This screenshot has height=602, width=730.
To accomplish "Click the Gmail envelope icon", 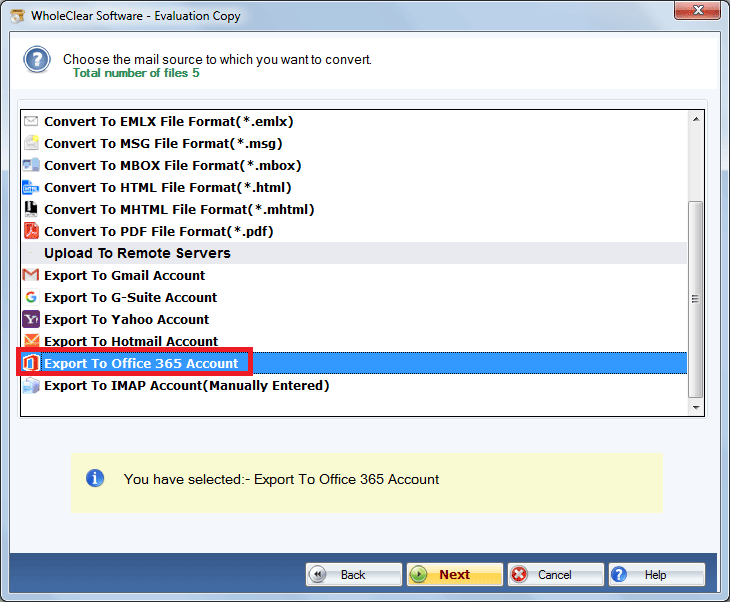I will pyautogui.click(x=31, y=275).
